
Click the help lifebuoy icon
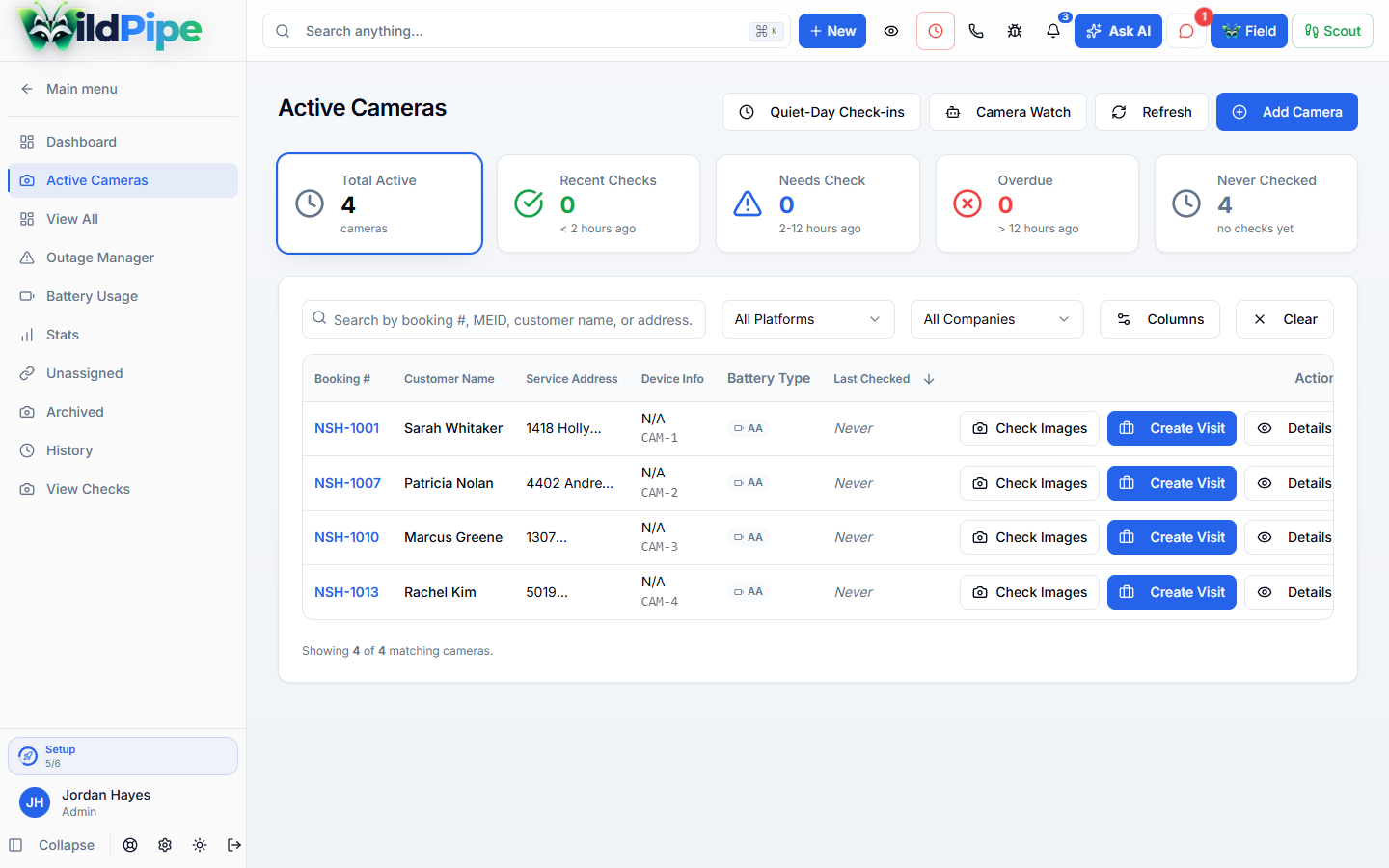pos(130,845)
